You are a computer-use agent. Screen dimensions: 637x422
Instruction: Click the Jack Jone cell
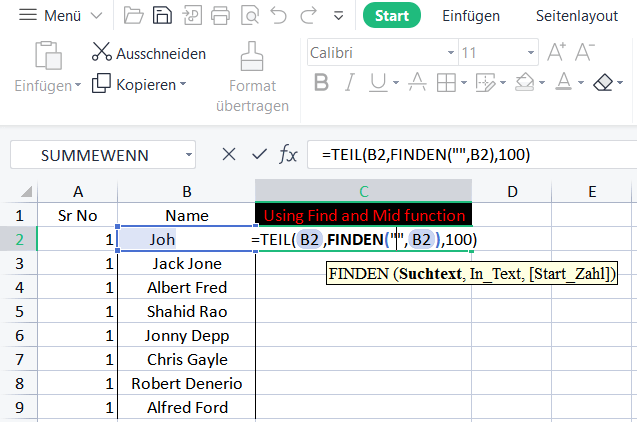tap(186, 264)
